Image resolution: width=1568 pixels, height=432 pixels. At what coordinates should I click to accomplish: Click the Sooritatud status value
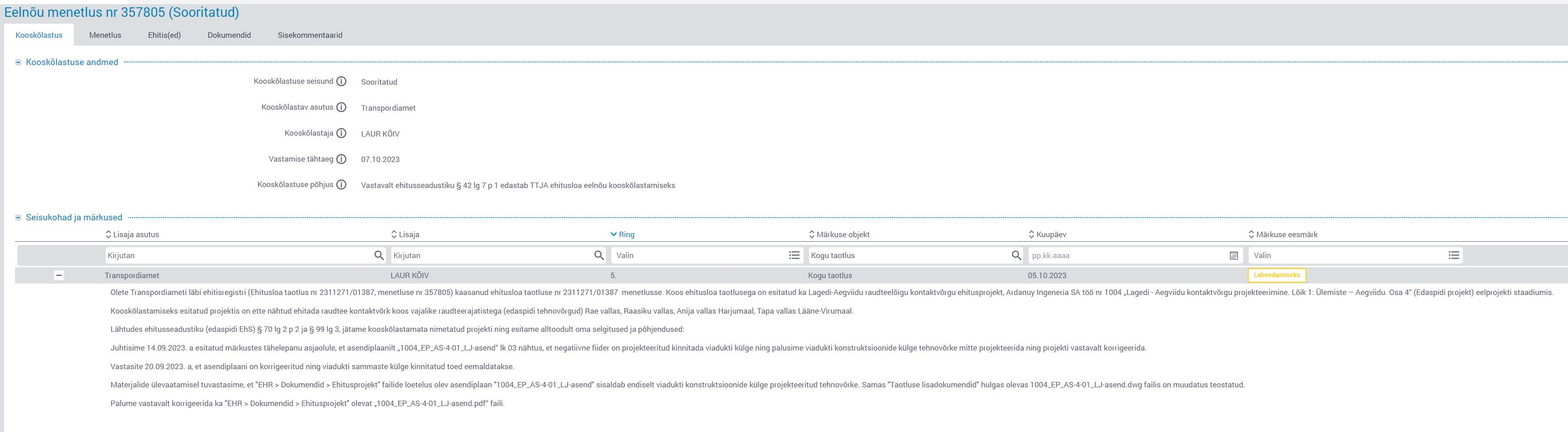click(379, 82)
